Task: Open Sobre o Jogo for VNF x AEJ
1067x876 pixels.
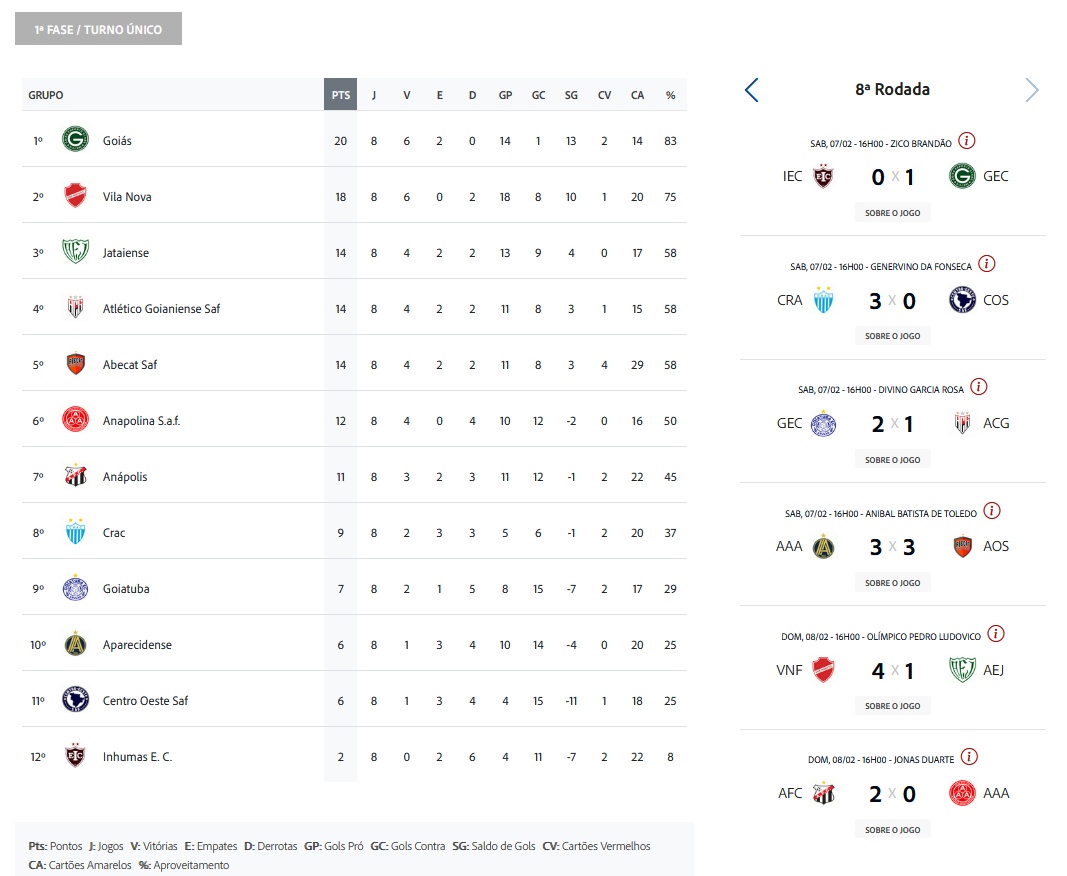Action: pyautogui.click(x=892, y=706)
